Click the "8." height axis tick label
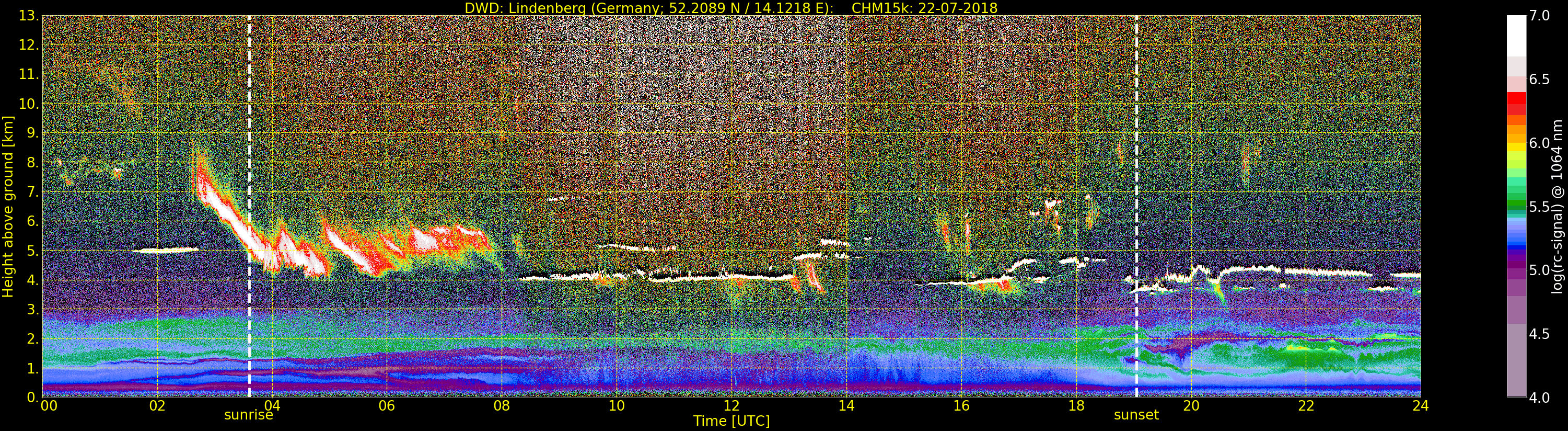Viewport: 1568px width, 431px height. tap(33, 163)
